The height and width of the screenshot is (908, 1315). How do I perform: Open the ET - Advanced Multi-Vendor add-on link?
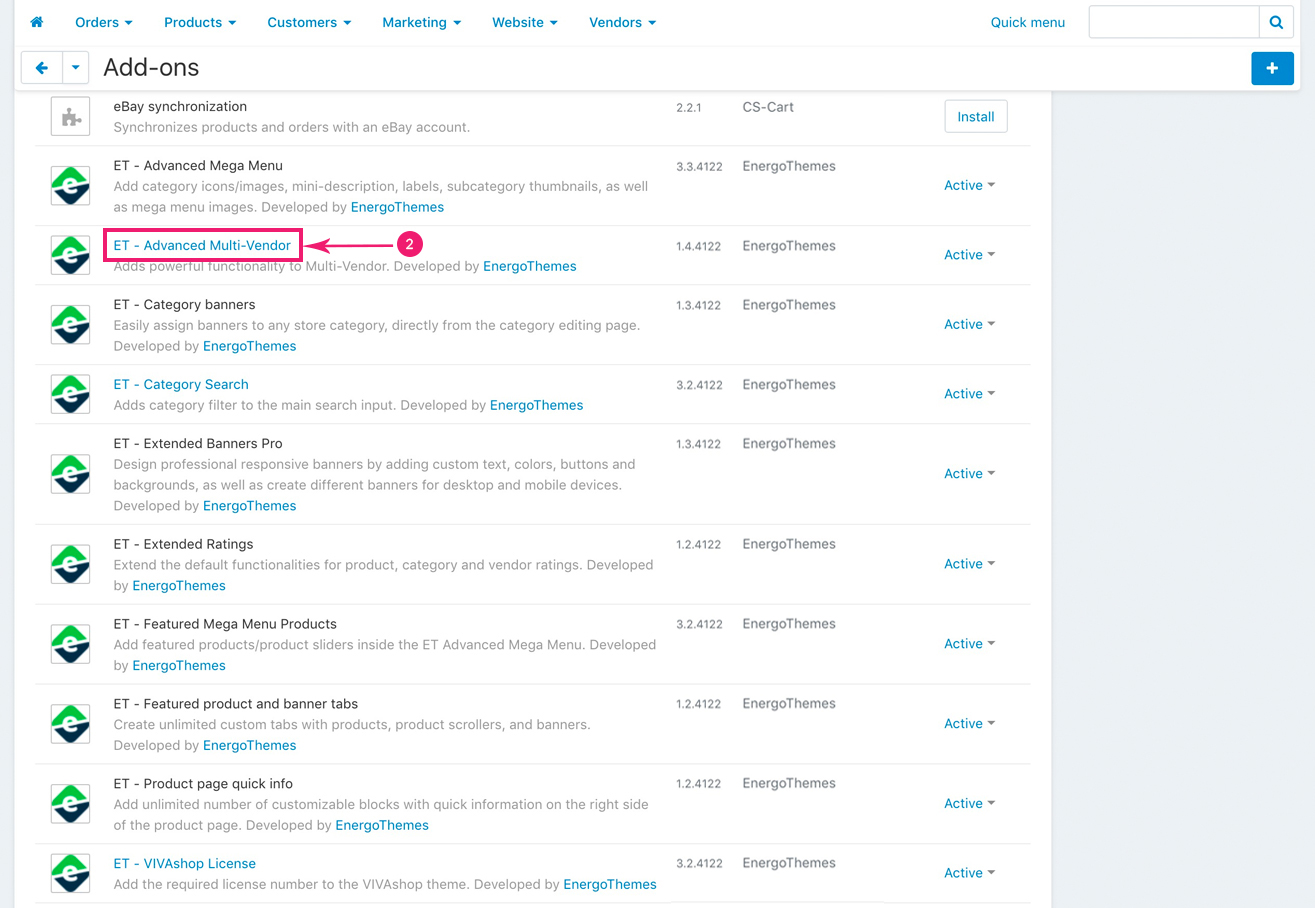[x=202, y=245]
